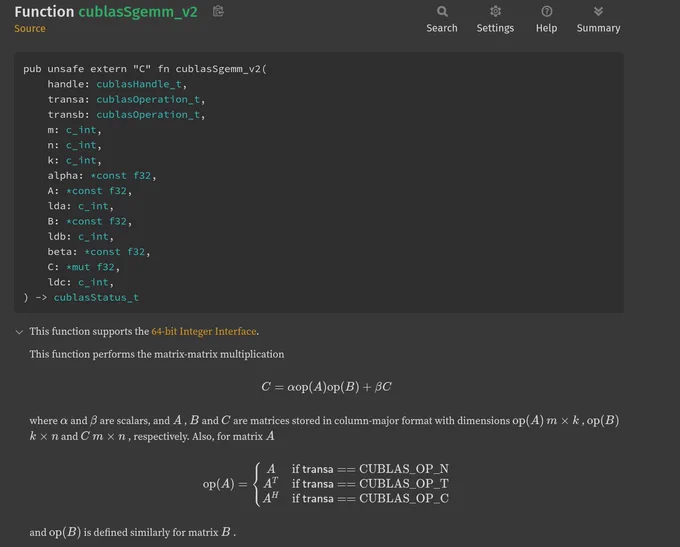Image resolution: width=680 pixels, height=547 pixels.
Task: Click the 'Function' heading word
Action: point(44,12)
